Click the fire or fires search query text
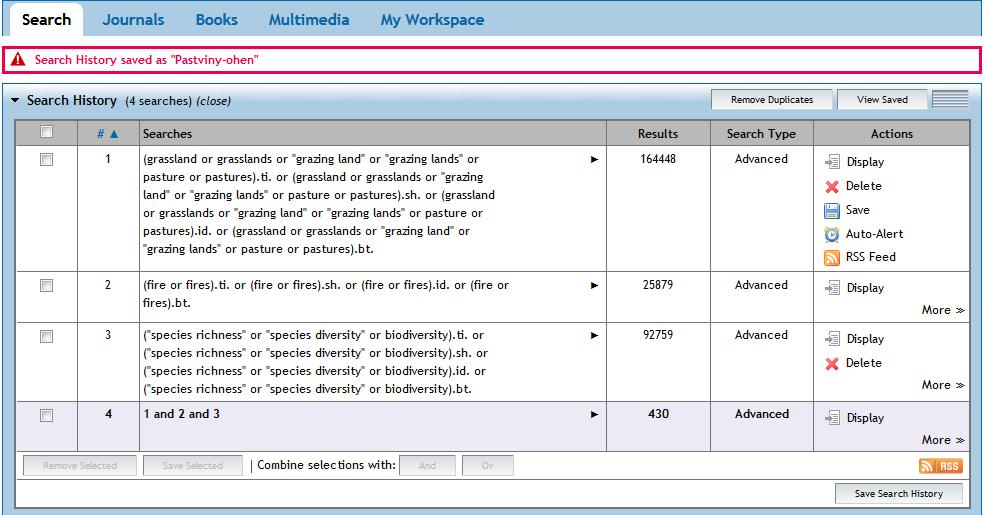The height and width of the screenshot is (515, 984). tap(326, 294)
